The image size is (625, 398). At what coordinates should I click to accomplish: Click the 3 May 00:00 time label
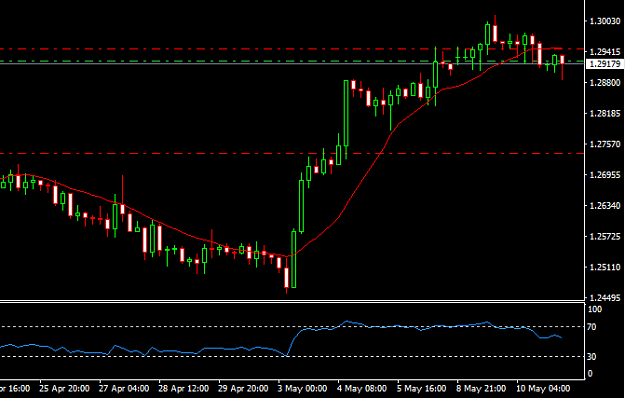point(303,388)
